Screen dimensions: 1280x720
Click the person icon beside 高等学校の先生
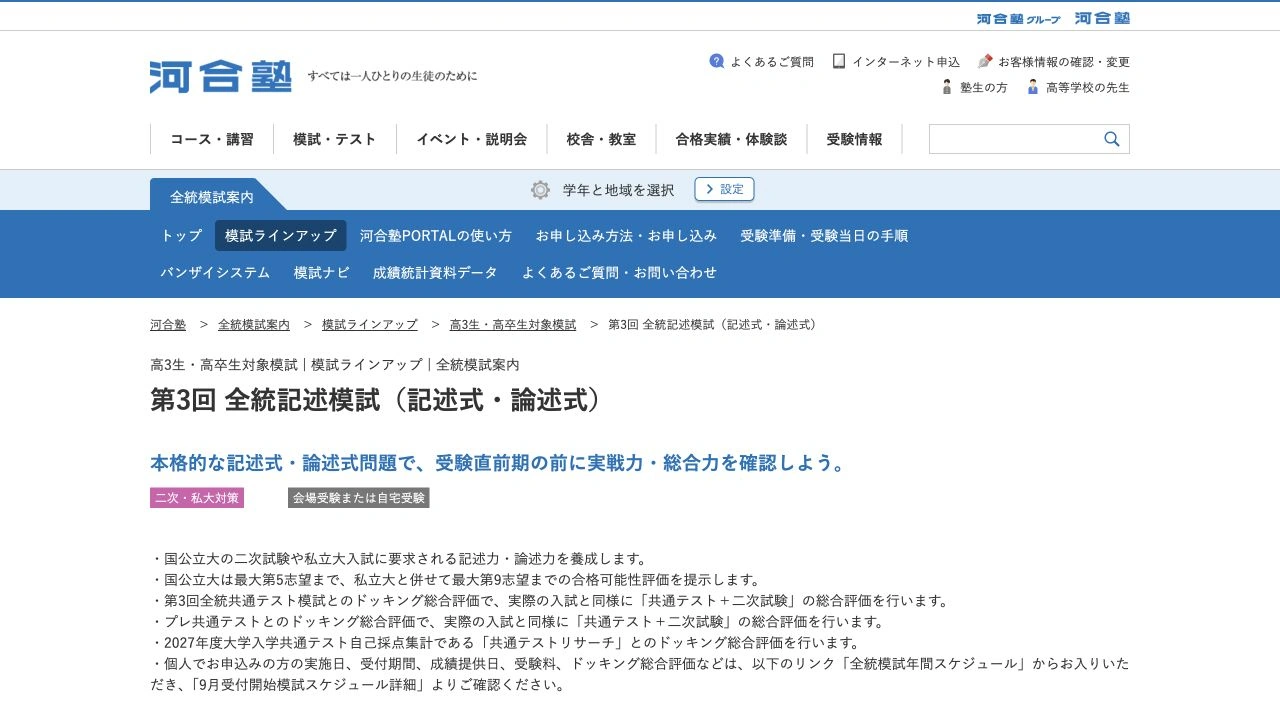pyautogui.click(x=1033, y=87)
